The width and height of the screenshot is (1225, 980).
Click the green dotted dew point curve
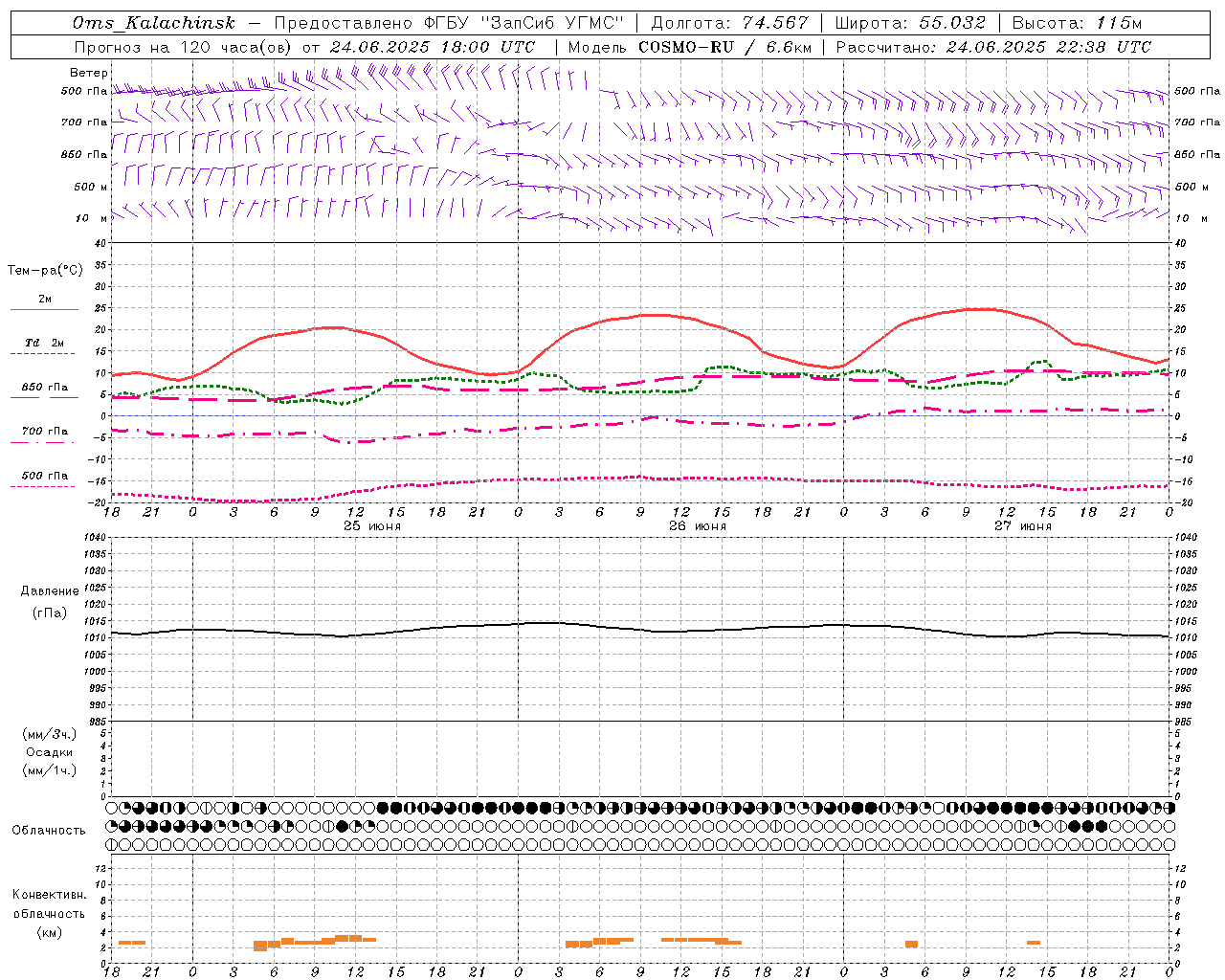[x=640, y=391]
